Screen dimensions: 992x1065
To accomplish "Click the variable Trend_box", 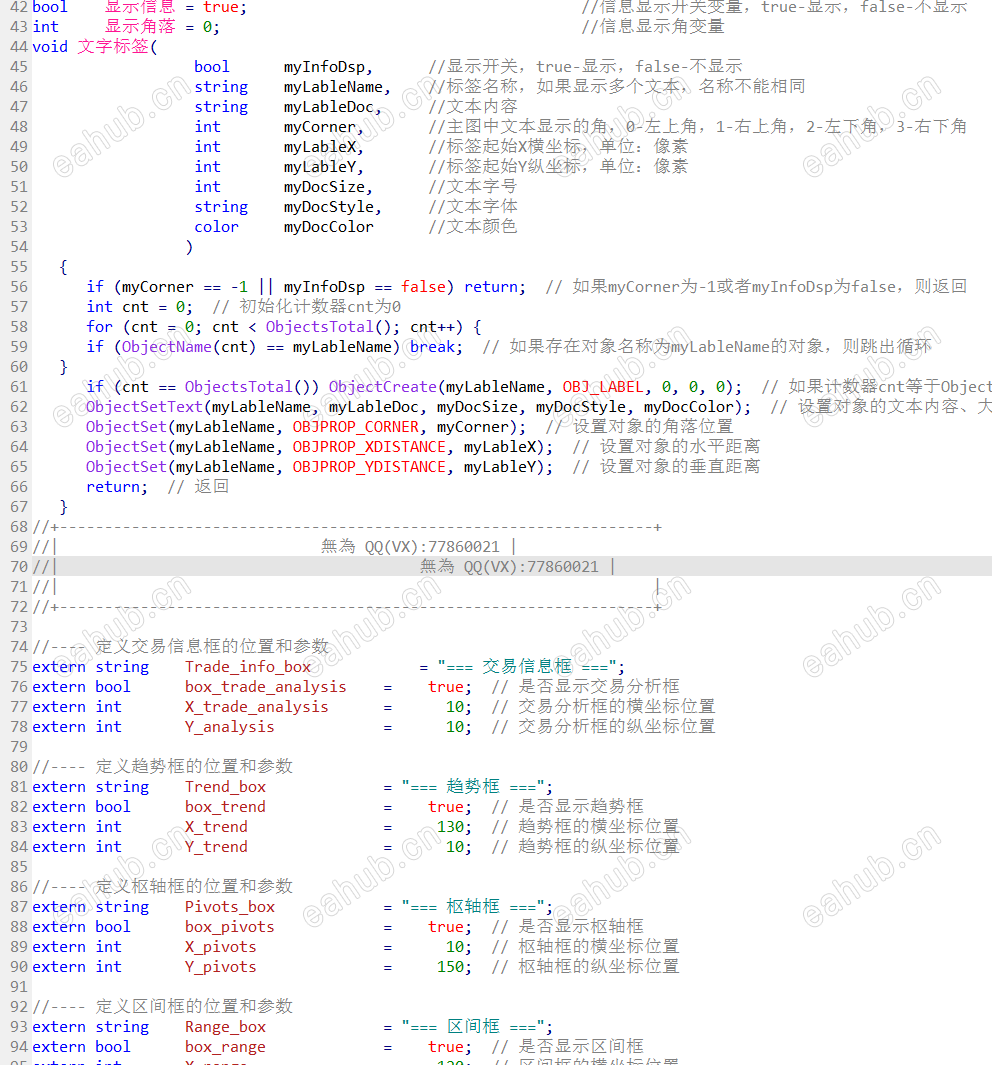I will pos(225,787).
